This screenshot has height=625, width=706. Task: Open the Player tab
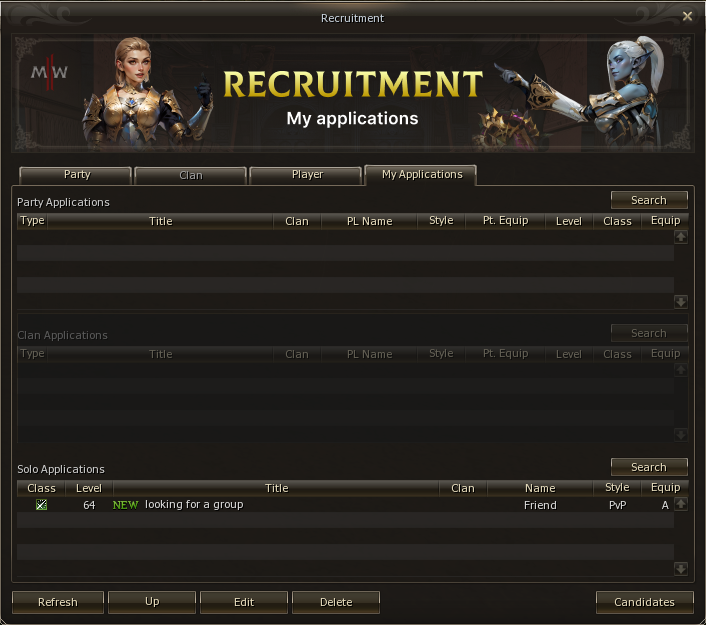[306, 175]
